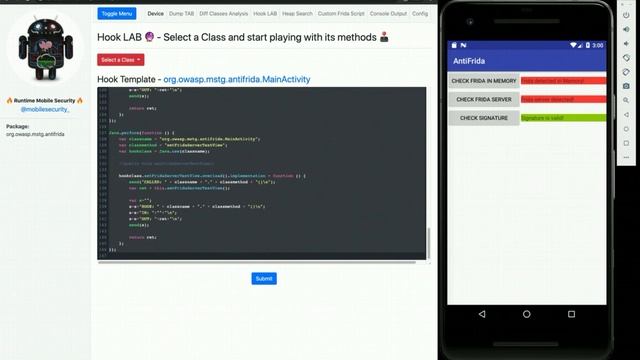Click the Hook LAB page heading
Screen dimensions: 640x360
243,37
